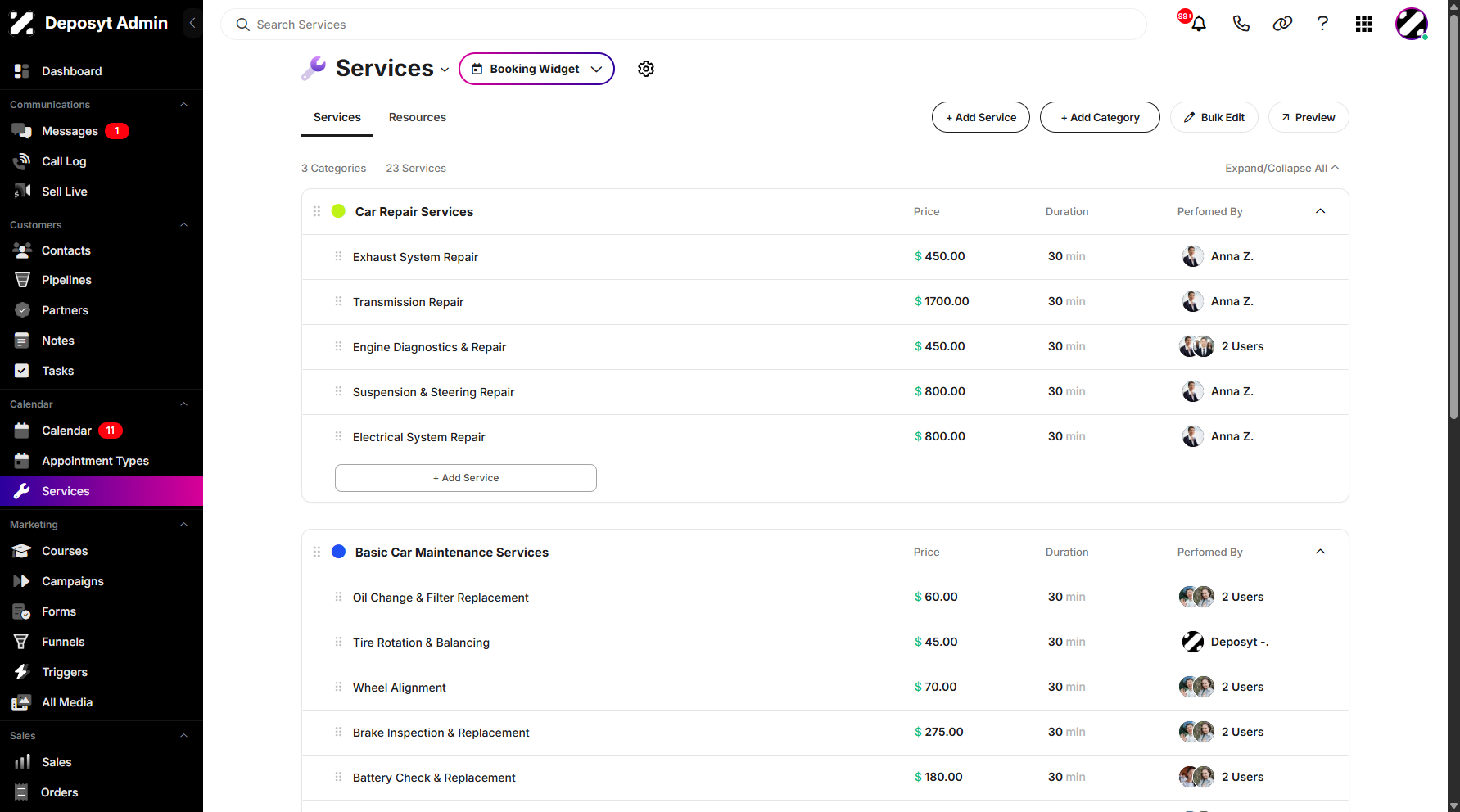Collapse the Calendar sidebar section
The image size is (1460, 812).
point(183,404)
